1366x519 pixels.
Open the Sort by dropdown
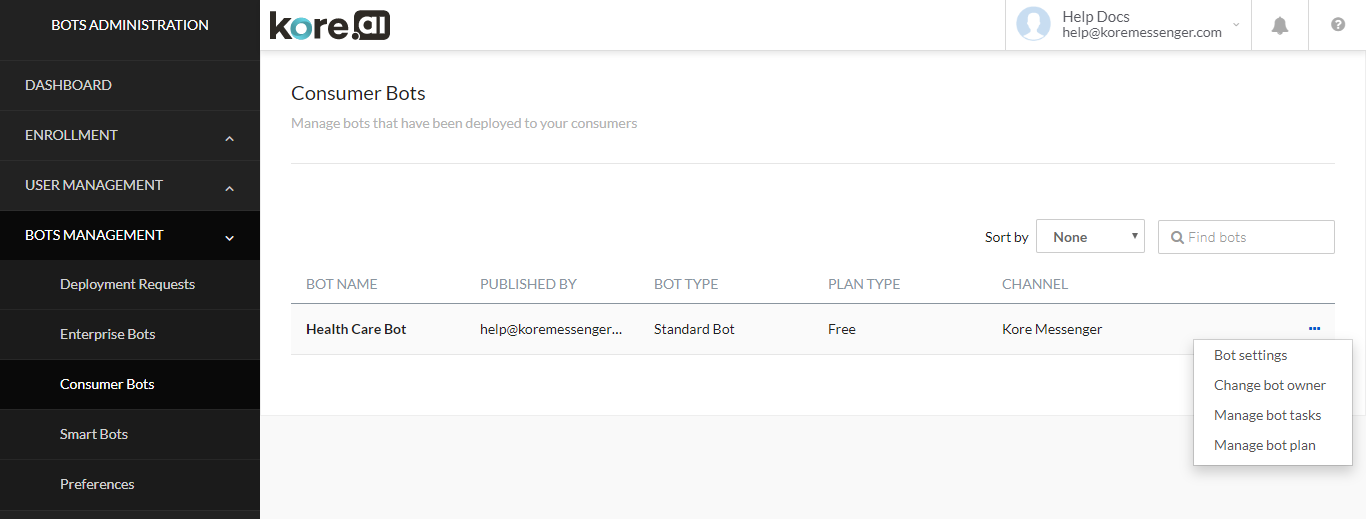1090,237
